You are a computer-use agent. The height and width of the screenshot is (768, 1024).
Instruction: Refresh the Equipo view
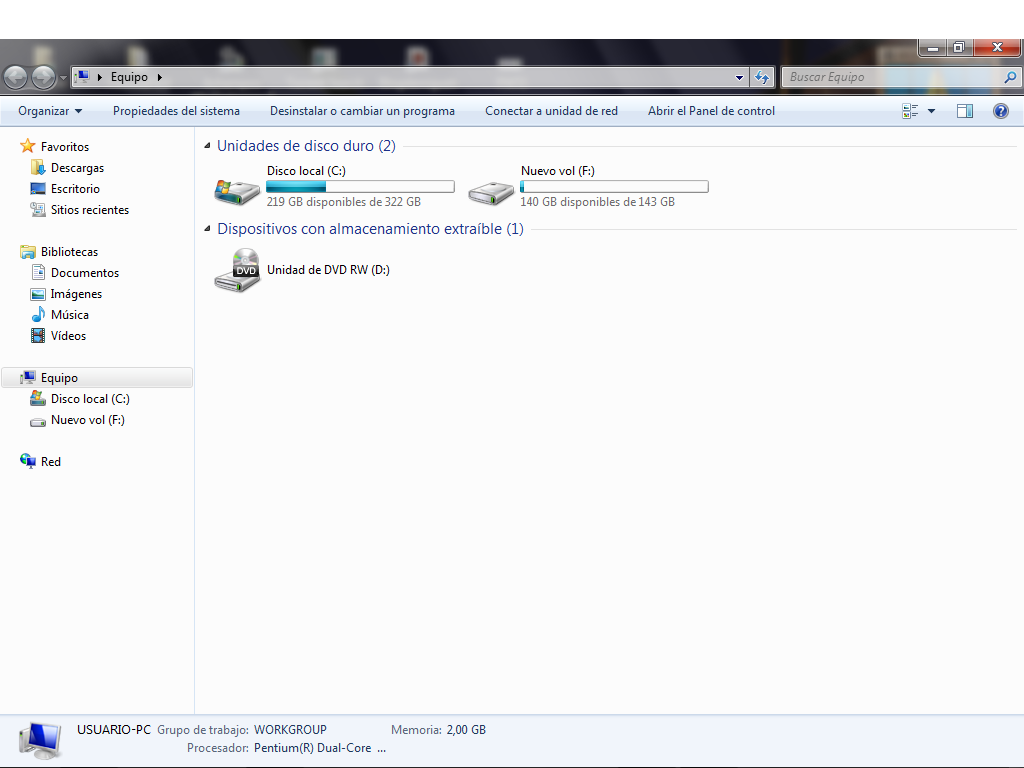761,77
